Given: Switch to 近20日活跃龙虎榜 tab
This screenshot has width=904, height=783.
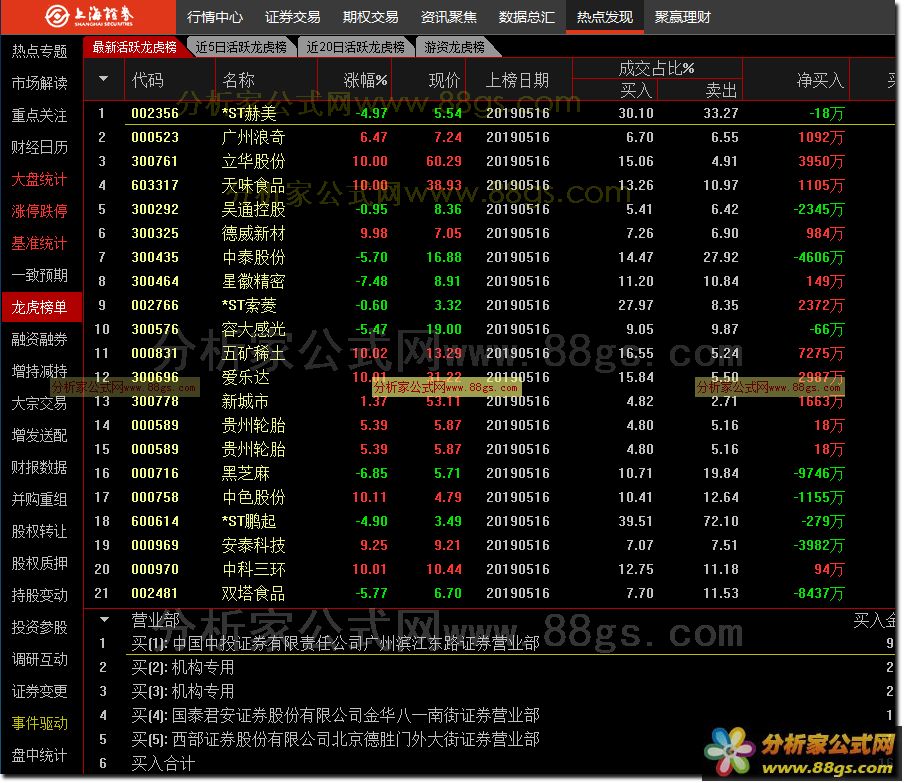Looking at the screenshot, I should coord(355,47).
